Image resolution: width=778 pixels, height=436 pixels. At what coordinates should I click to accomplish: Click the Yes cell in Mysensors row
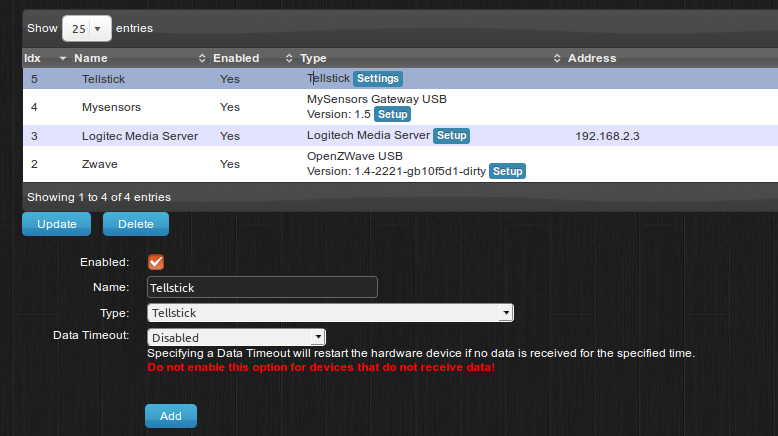click(x=230, y=107)
